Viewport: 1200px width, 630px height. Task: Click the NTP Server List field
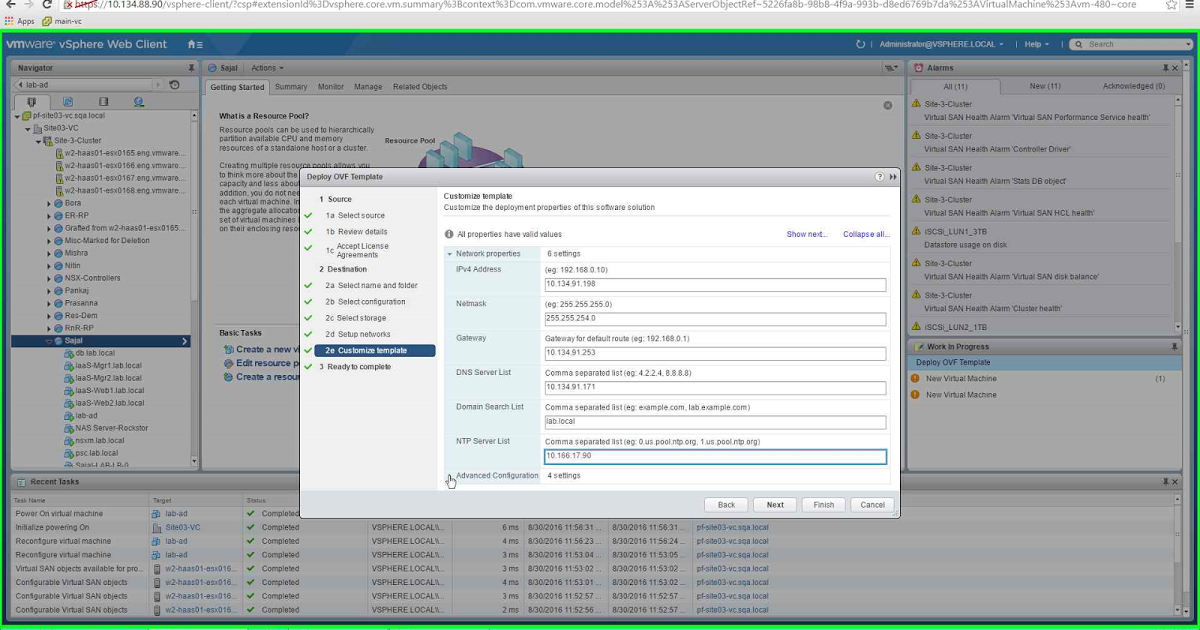(715, 456)
